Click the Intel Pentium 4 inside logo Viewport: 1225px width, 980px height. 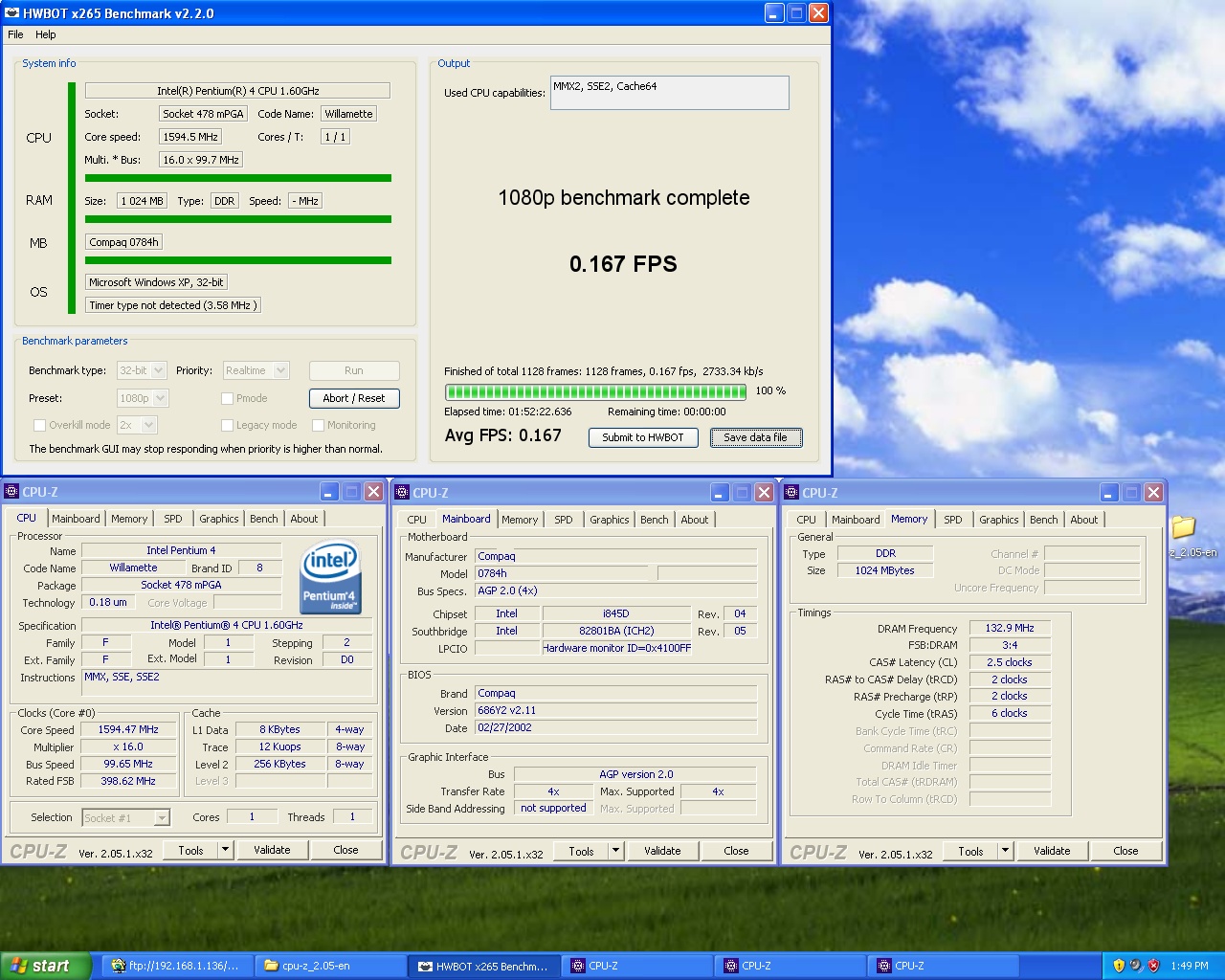point(330,577)
